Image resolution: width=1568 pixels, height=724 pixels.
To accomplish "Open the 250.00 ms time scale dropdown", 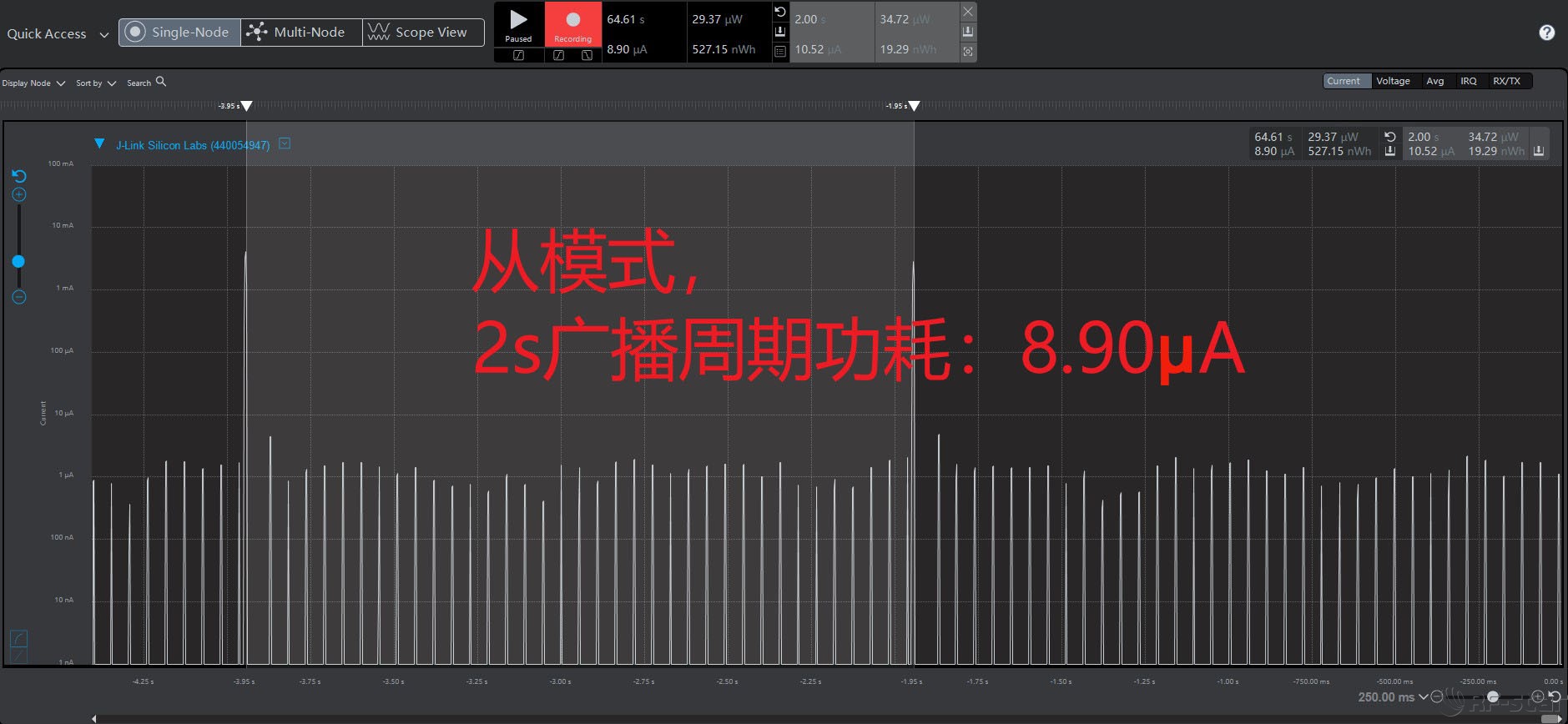I will [x=1393, y=697].
